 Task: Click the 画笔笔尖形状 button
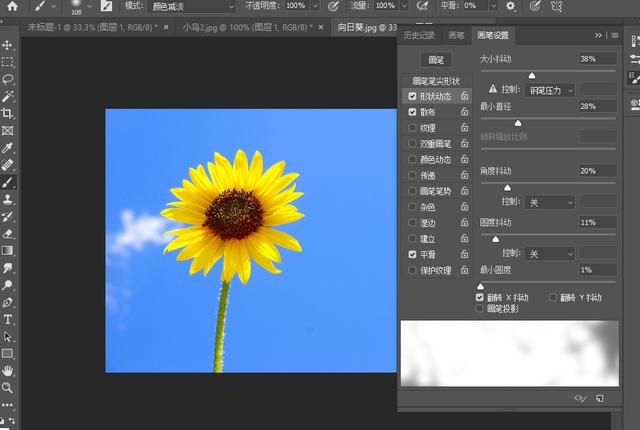tap(435, 81)
